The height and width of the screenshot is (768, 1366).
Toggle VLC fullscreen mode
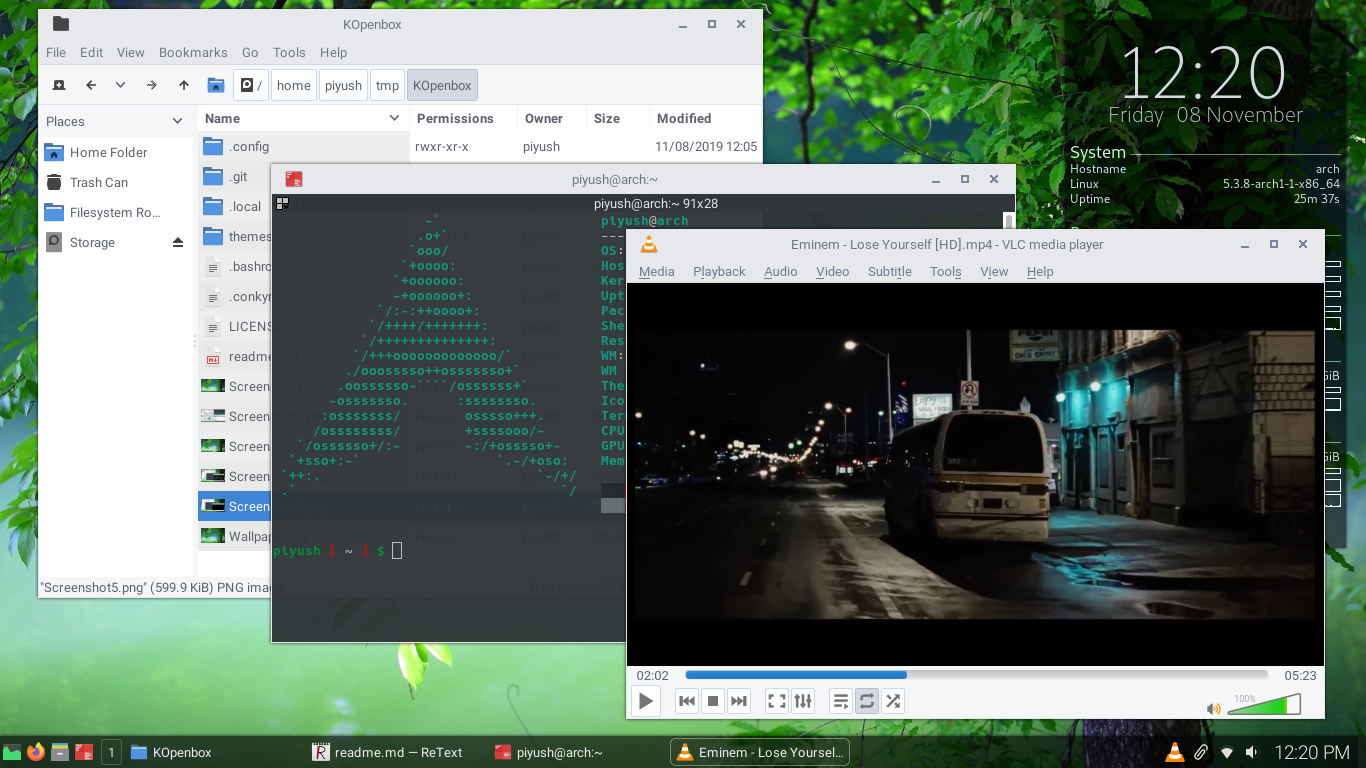tap(777, 701)
